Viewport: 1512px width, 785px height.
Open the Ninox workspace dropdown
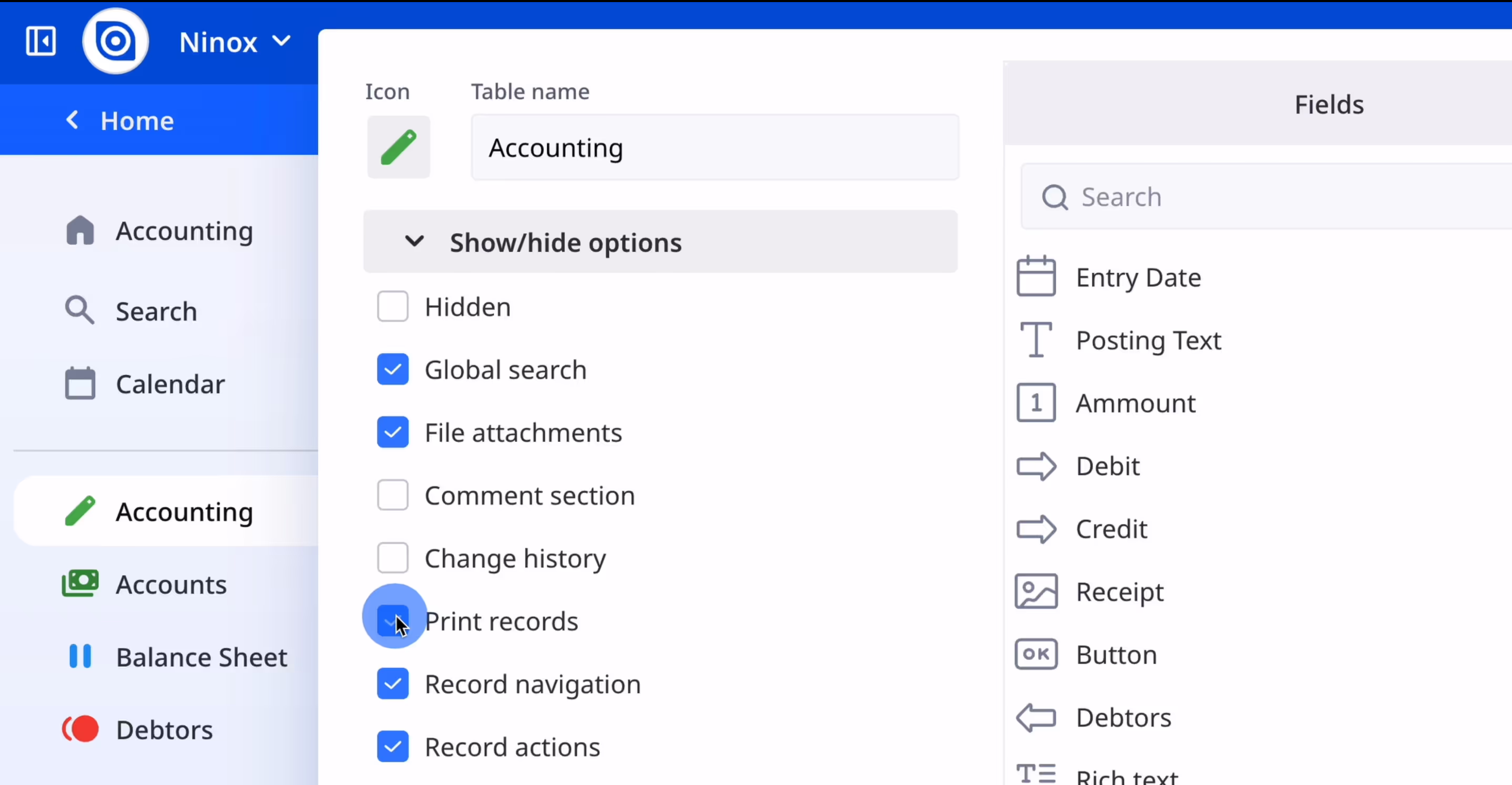[235, 42]
